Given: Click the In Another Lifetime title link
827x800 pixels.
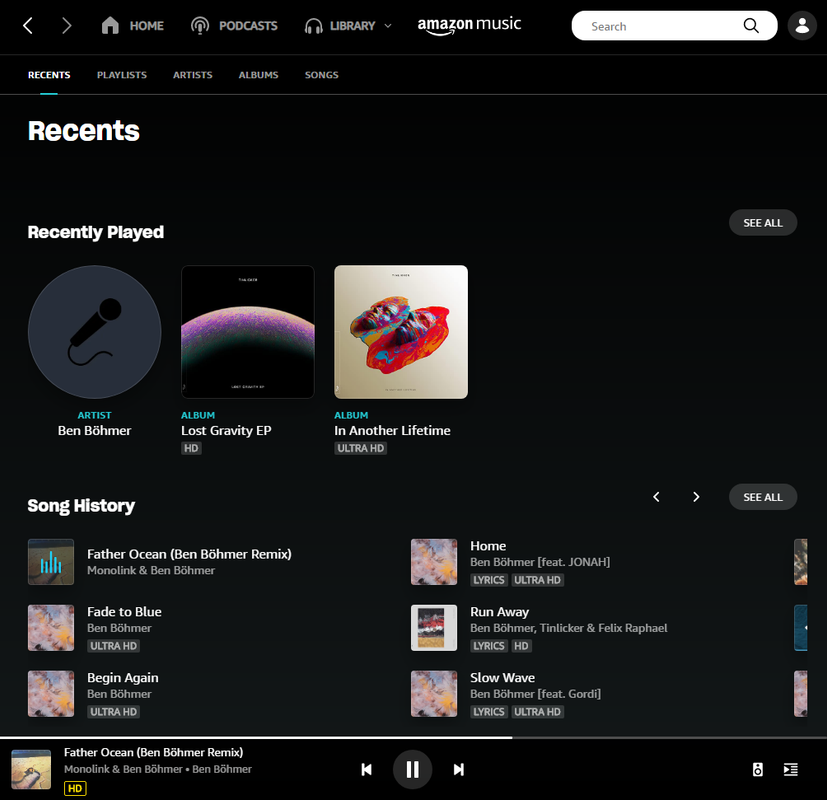Looking at the screenshot, I should 392,430.
